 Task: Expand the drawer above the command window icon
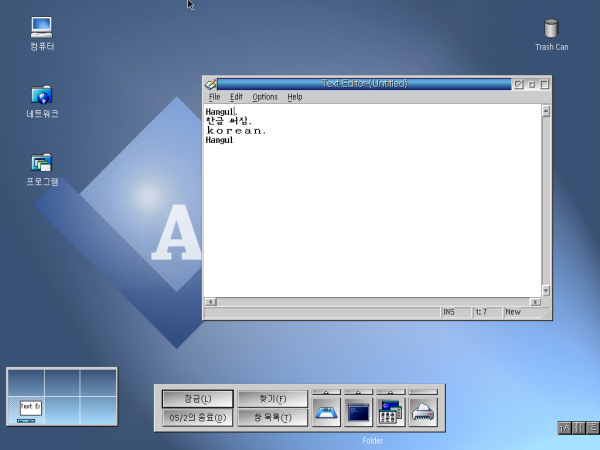coord(358,391)
